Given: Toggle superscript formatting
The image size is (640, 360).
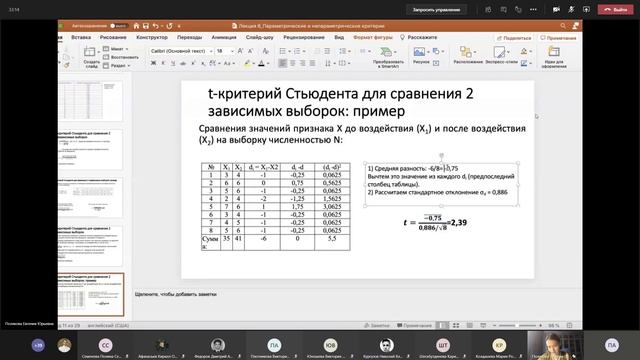Looking at the screenshot, I should click(x=193, y=63).
